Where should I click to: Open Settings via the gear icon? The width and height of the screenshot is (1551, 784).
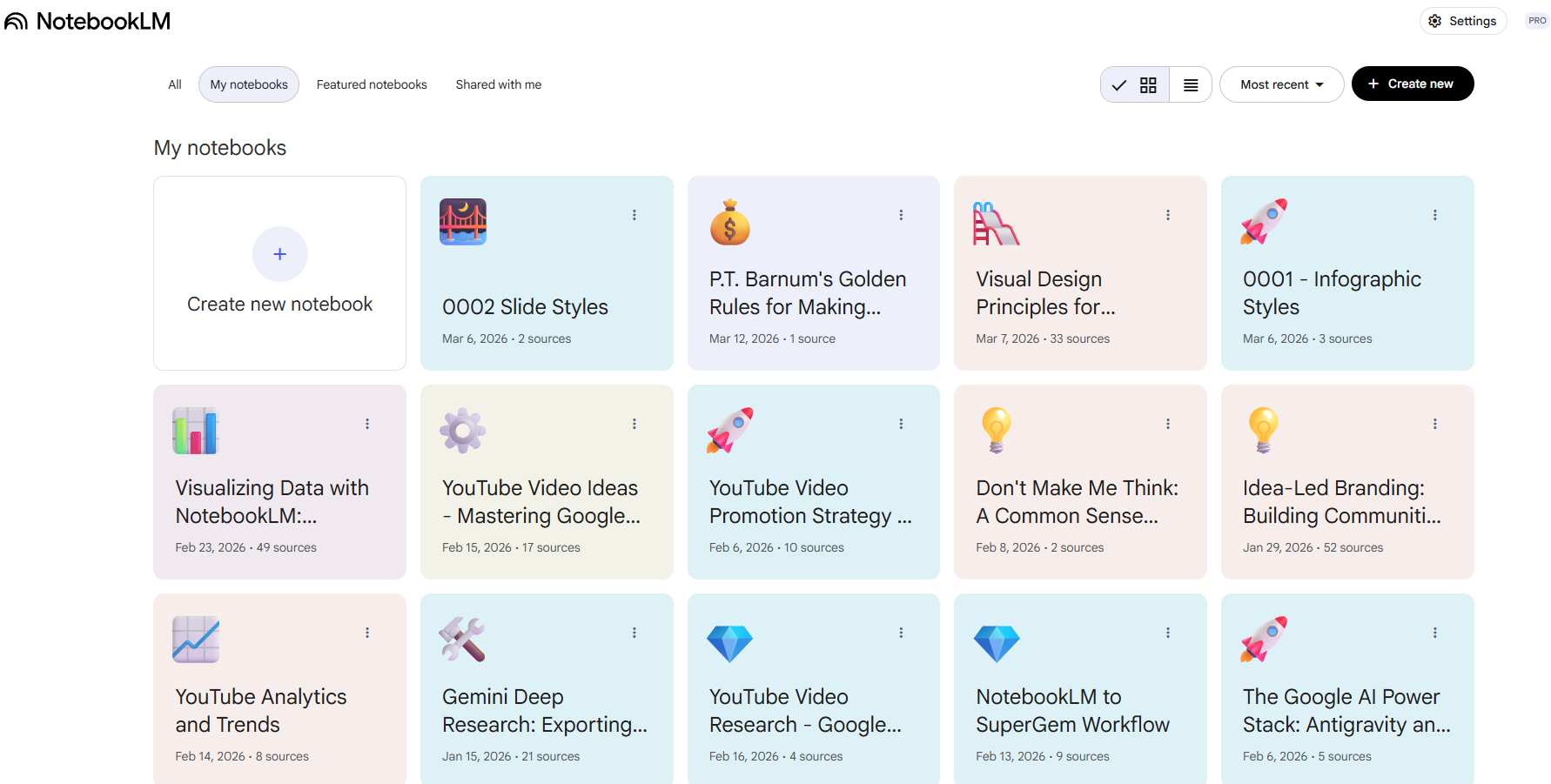pos(1435,21)
